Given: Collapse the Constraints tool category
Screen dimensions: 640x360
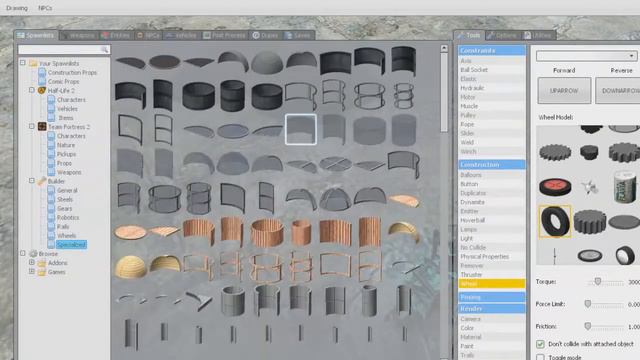Looking at the screenshot, I should [x=492, y=51].
